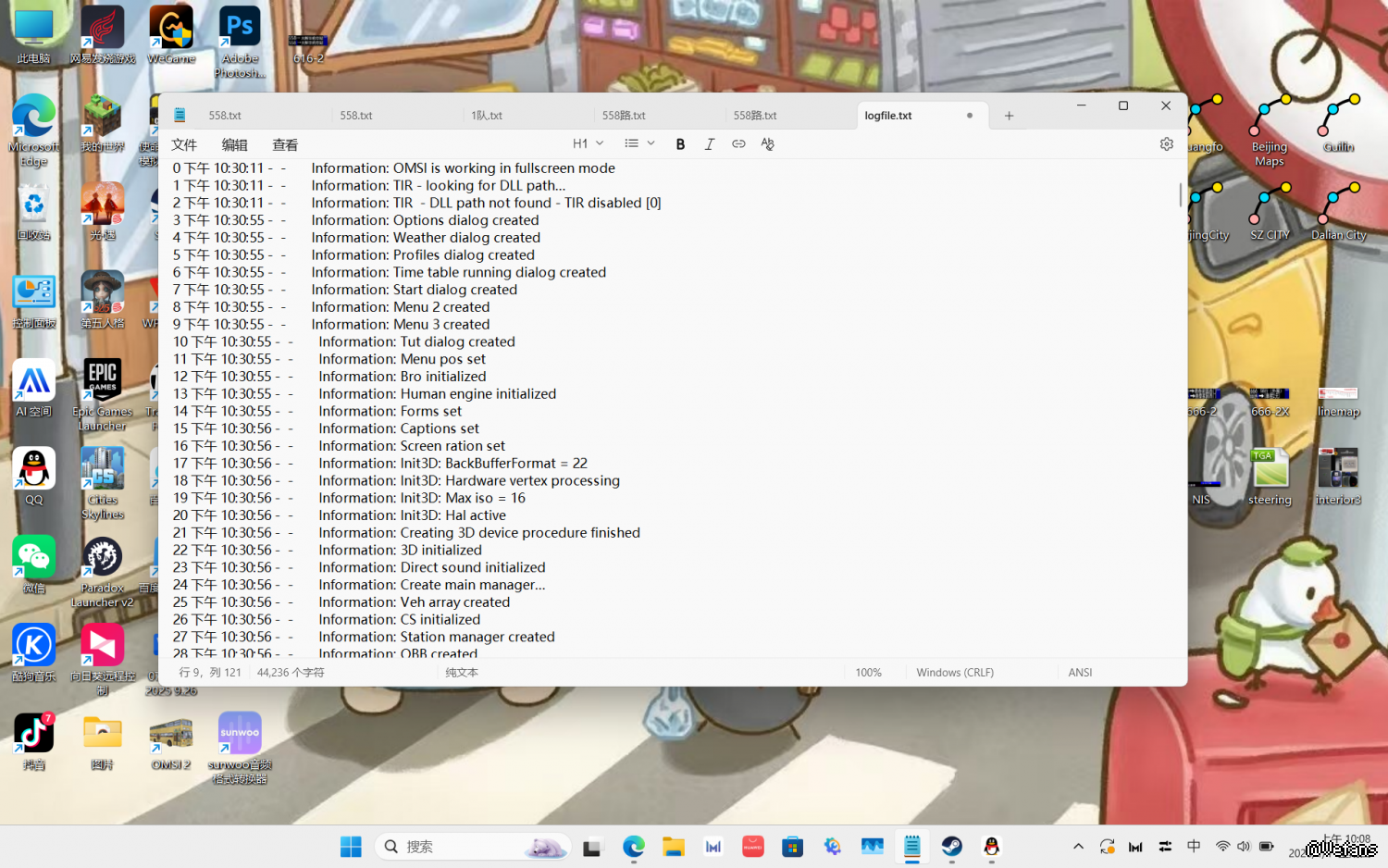
Task: Open Notepad settings gear
Action: [1166, 144]
